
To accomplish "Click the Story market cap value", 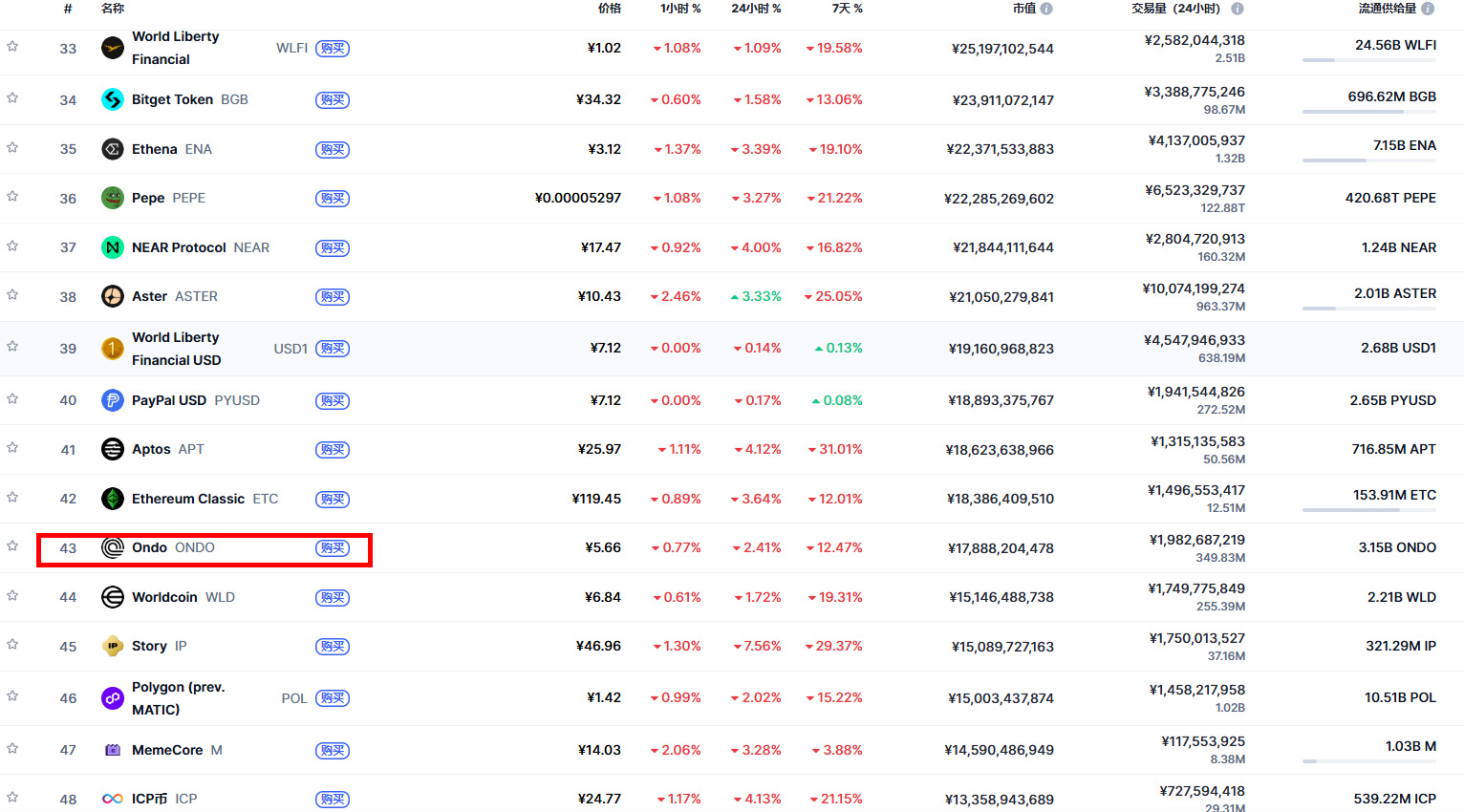I will pyautogui.click(x=1002, y=647).
